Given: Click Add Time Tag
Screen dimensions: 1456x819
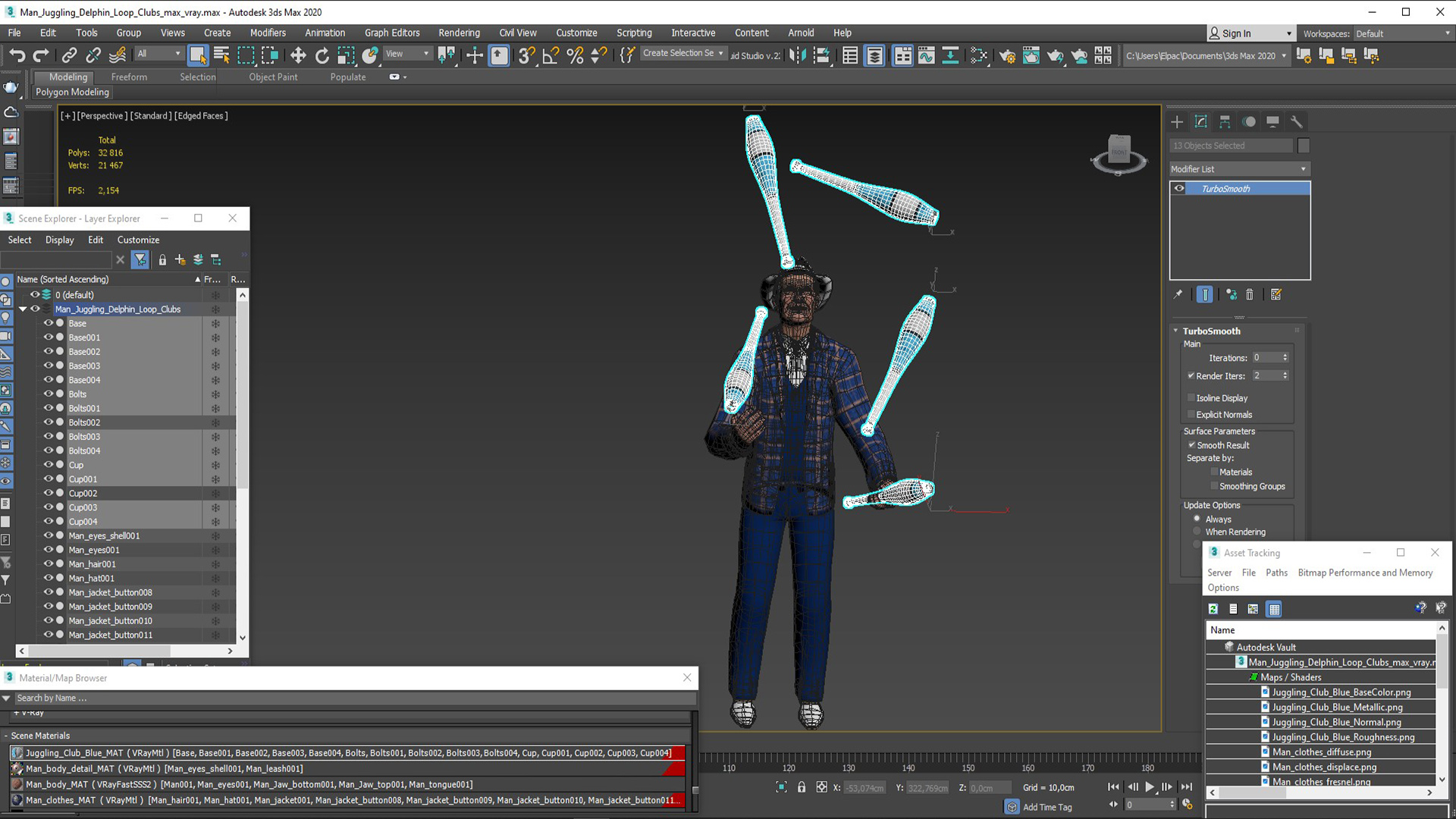Looking at the screenshot, I should pos(1047,807).
